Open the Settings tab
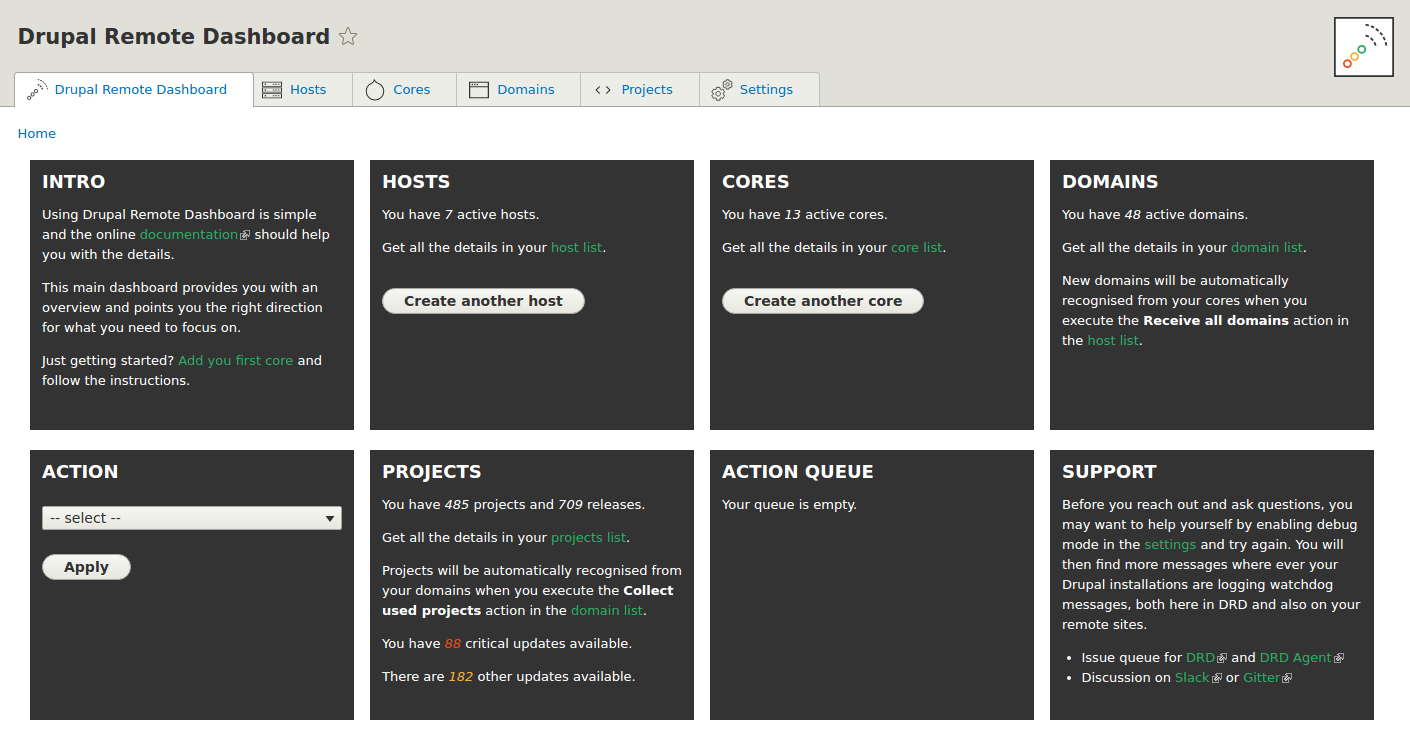Viewport: 1410px width, 747px height. pyautogui.click(x=766, y=90)
